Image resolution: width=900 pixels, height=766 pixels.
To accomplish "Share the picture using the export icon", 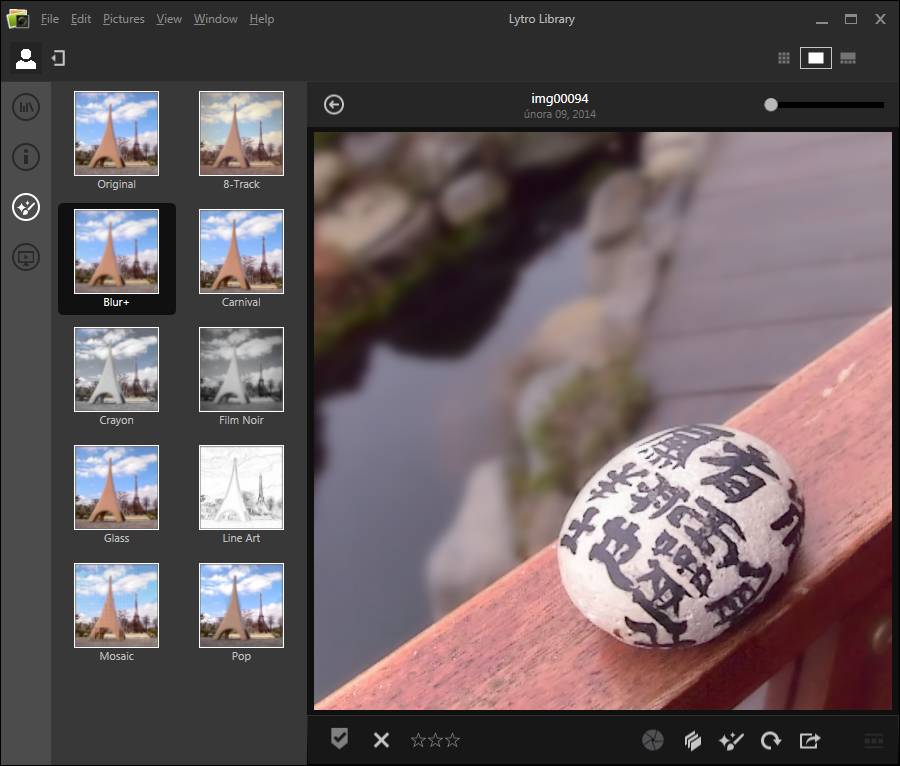I will [810, 740].
